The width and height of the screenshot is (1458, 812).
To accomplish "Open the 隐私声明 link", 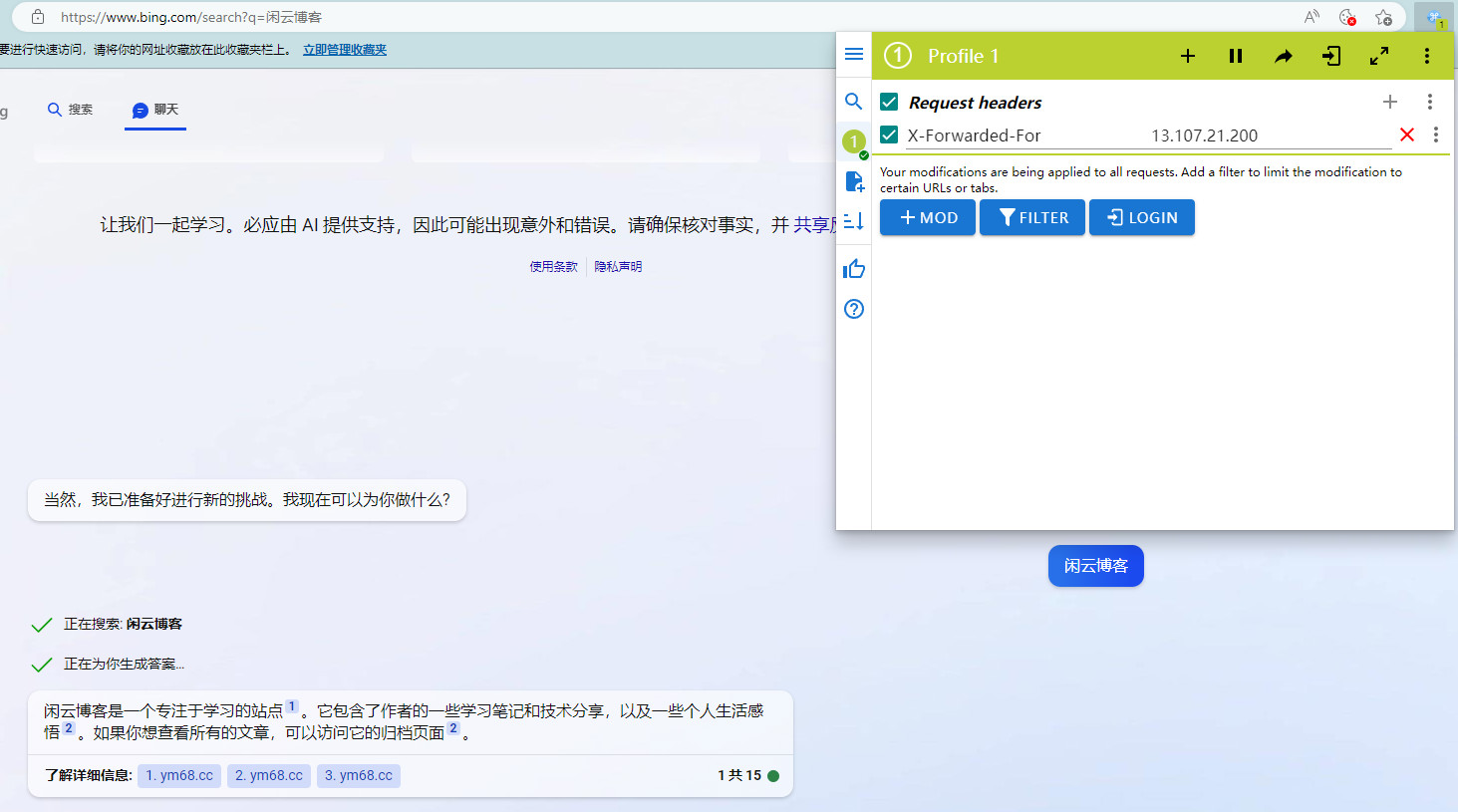I will point(618,267).
